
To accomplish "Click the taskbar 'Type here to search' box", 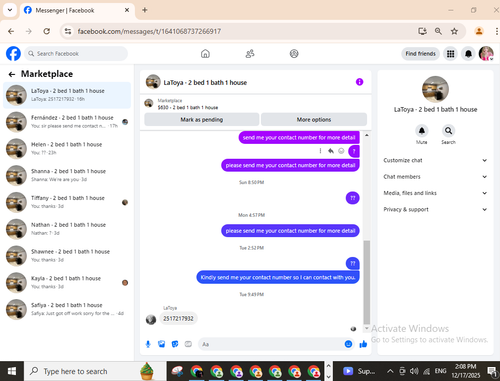I will [x=95, y=371].
